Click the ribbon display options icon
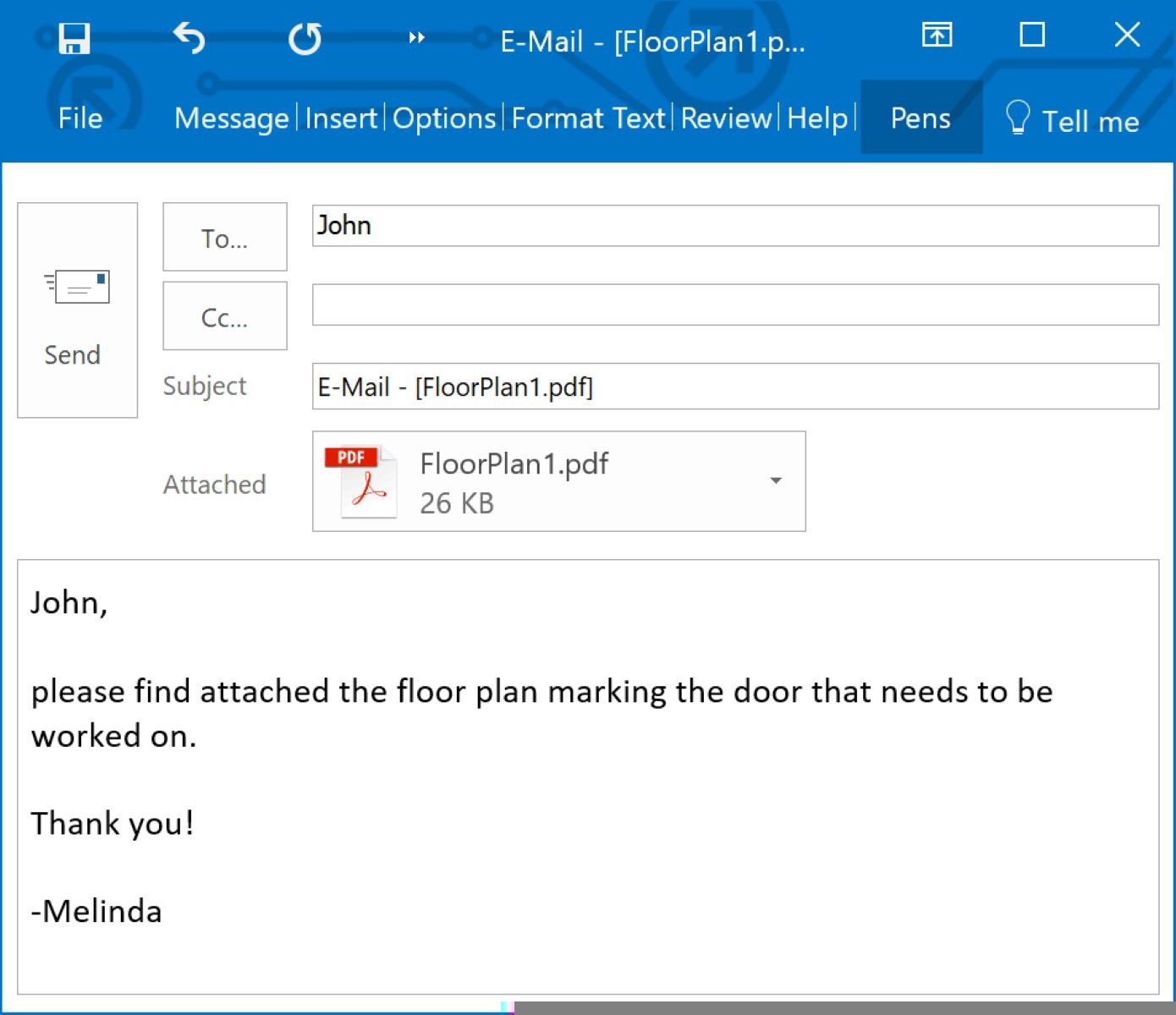 pos(937,36)
